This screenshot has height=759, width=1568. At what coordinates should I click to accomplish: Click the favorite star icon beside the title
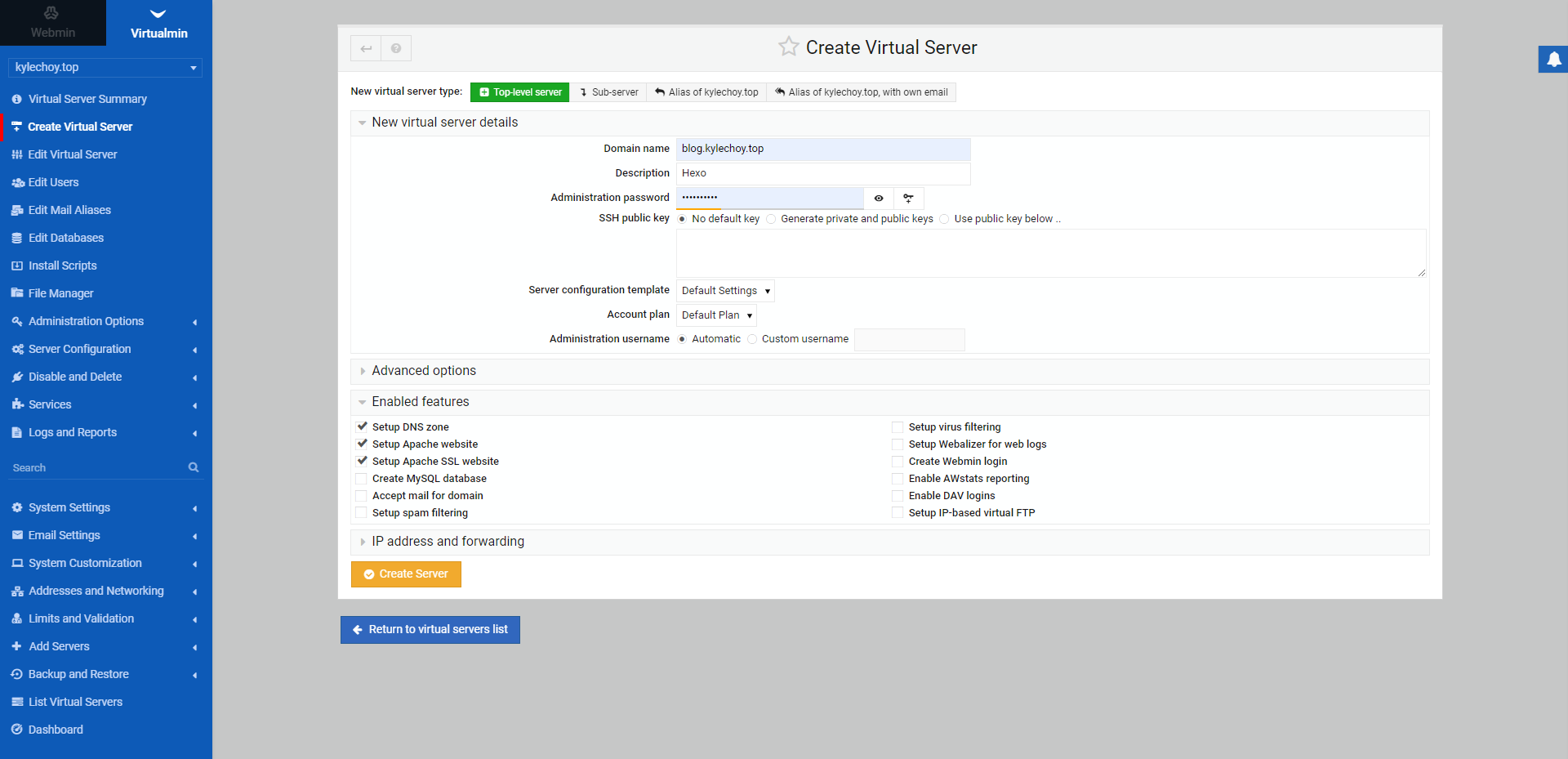coord(788,47)
